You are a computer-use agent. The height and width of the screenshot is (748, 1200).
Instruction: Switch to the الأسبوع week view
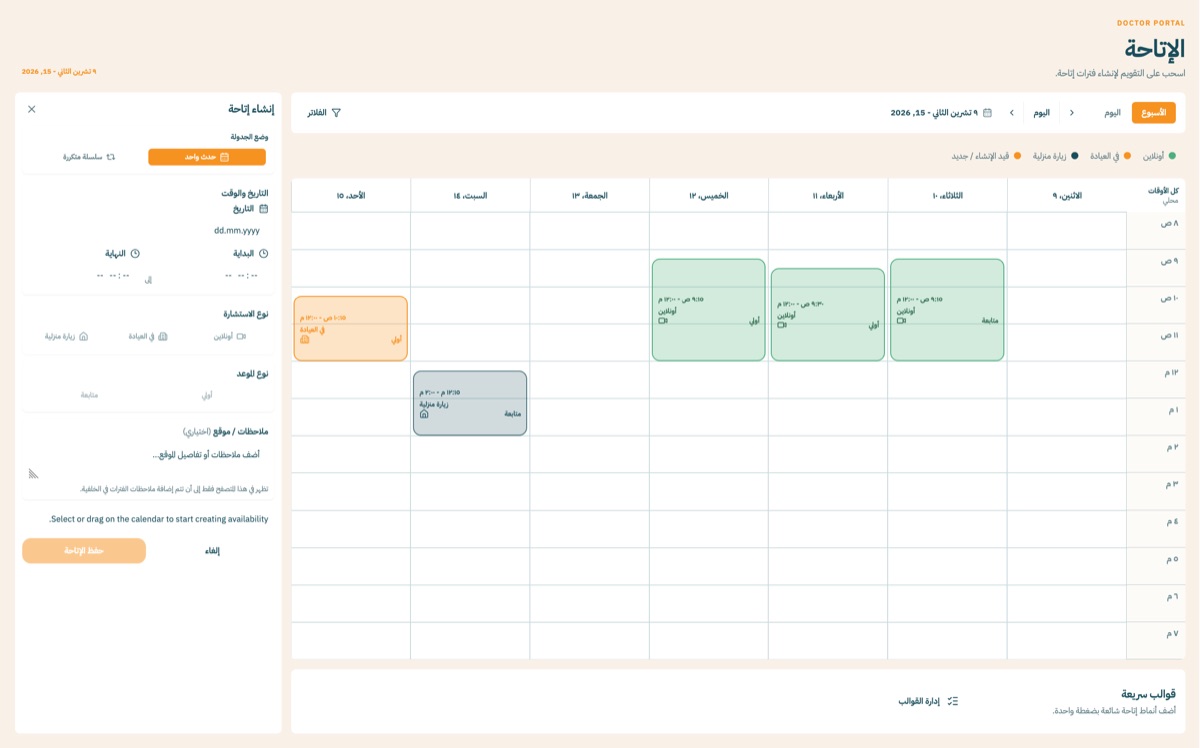1153,113
